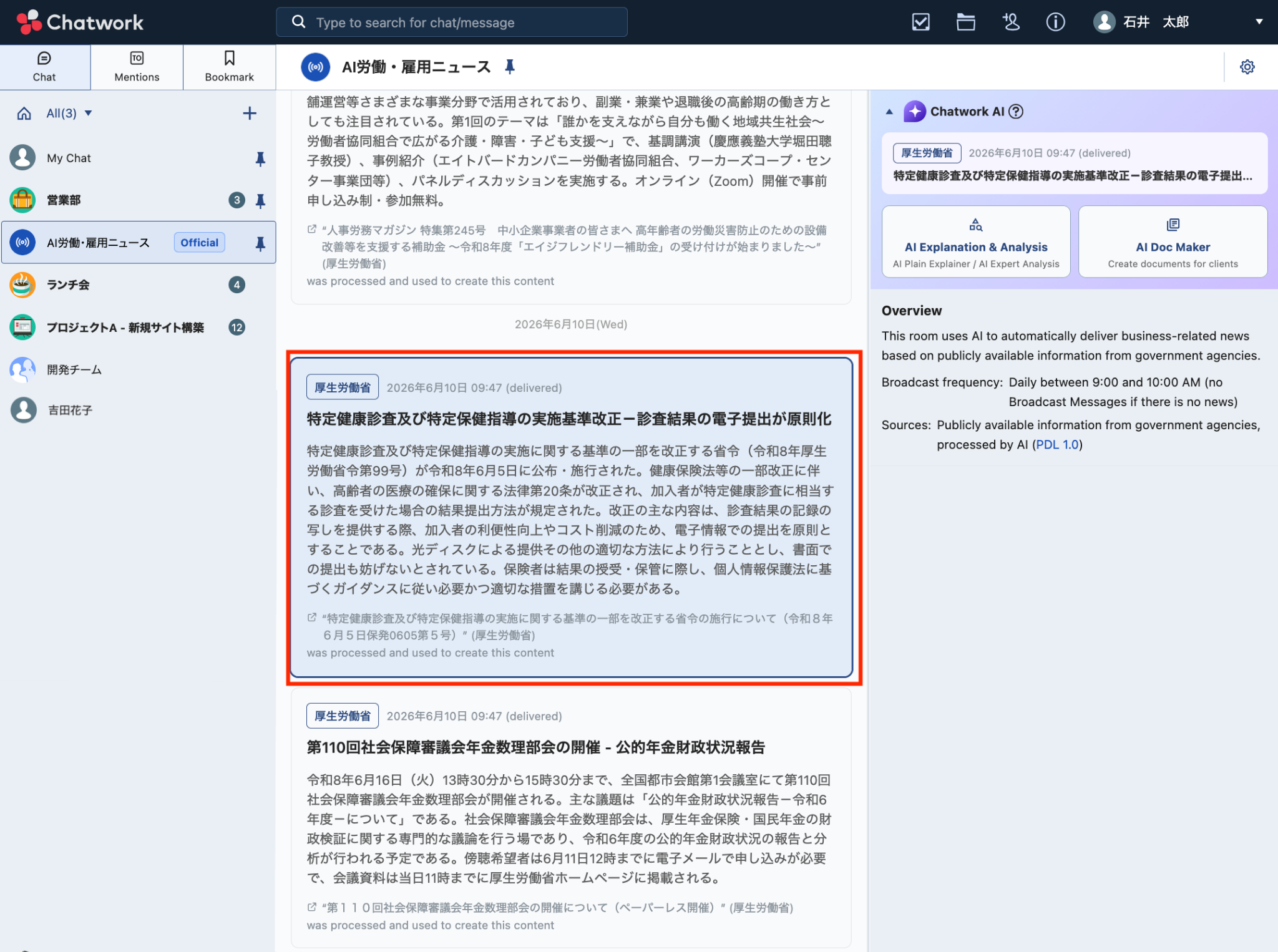
Task: Open the 営業部 chat room
Action: (137, 200)
